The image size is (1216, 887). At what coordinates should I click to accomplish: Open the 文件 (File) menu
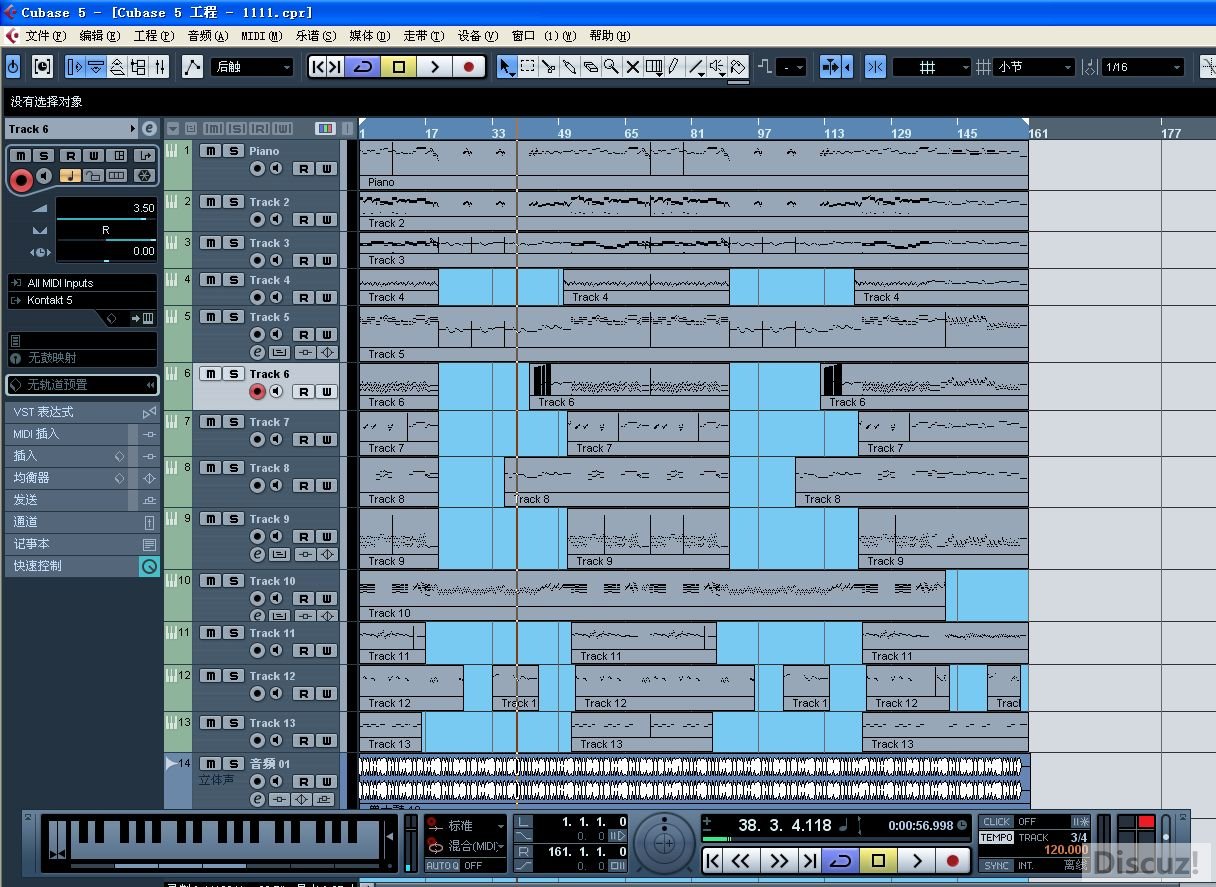tap(45, 36)
